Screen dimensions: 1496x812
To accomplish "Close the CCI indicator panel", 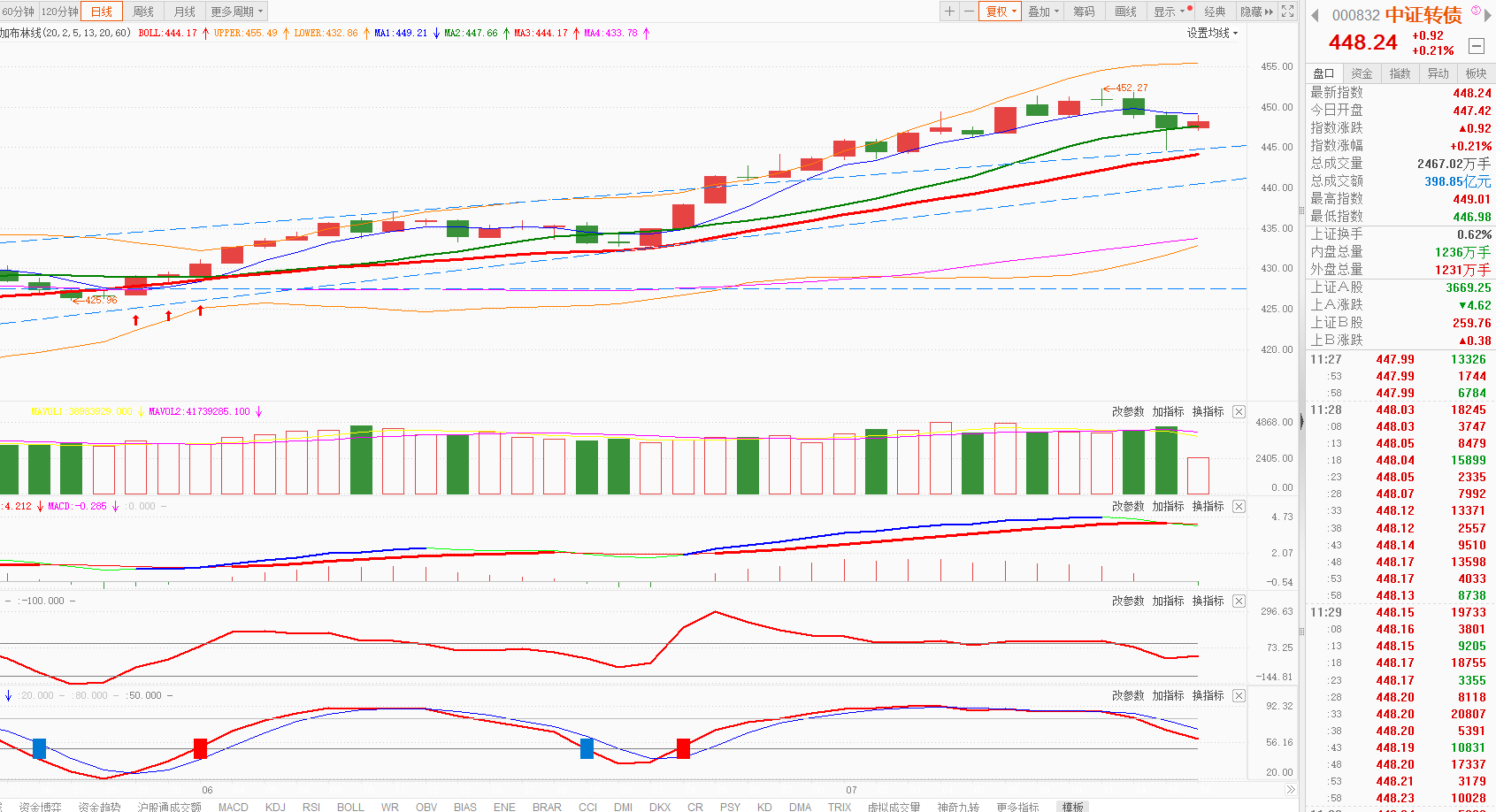I will pos(1239,601).
